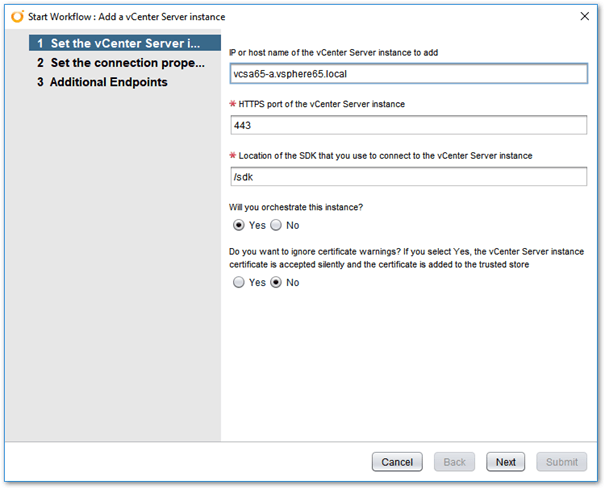The width and height of the screenshot is (605, 489).
Task: Click the vCenter host name input field
Action: 409,74
